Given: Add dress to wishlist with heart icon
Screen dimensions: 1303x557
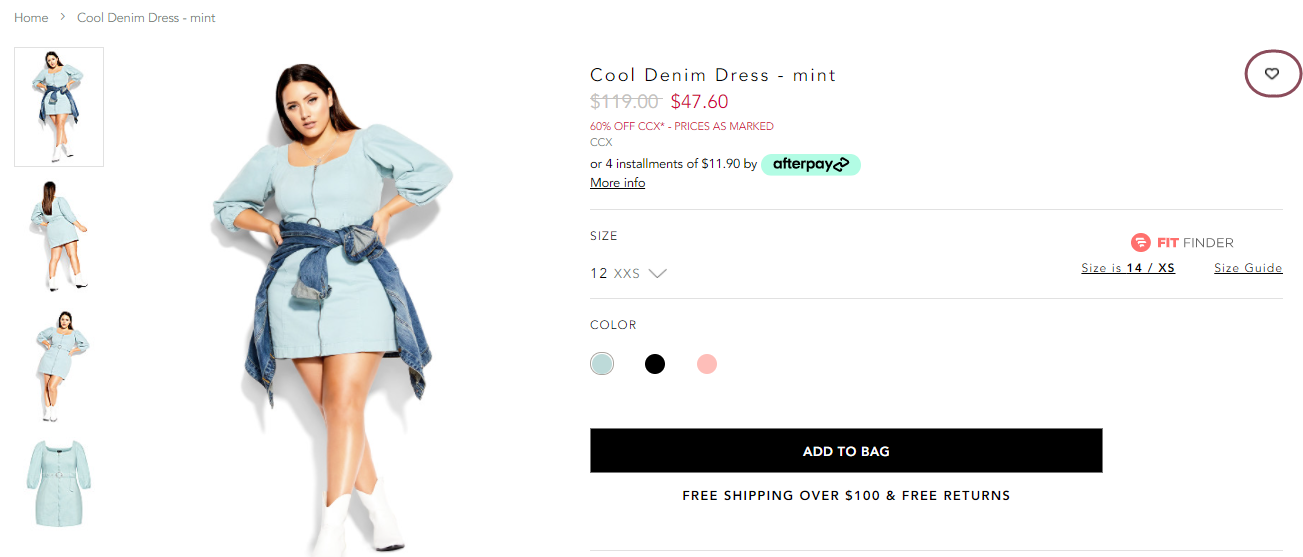Looking at the screenshot, I should [1272, 74].
